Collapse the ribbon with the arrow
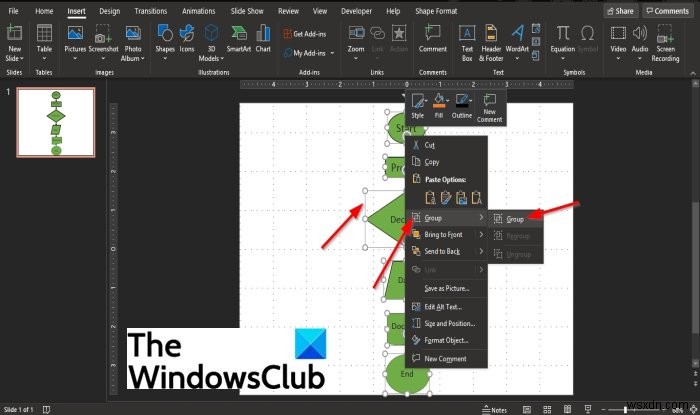The image size is (700, 415). pos(693,73)
